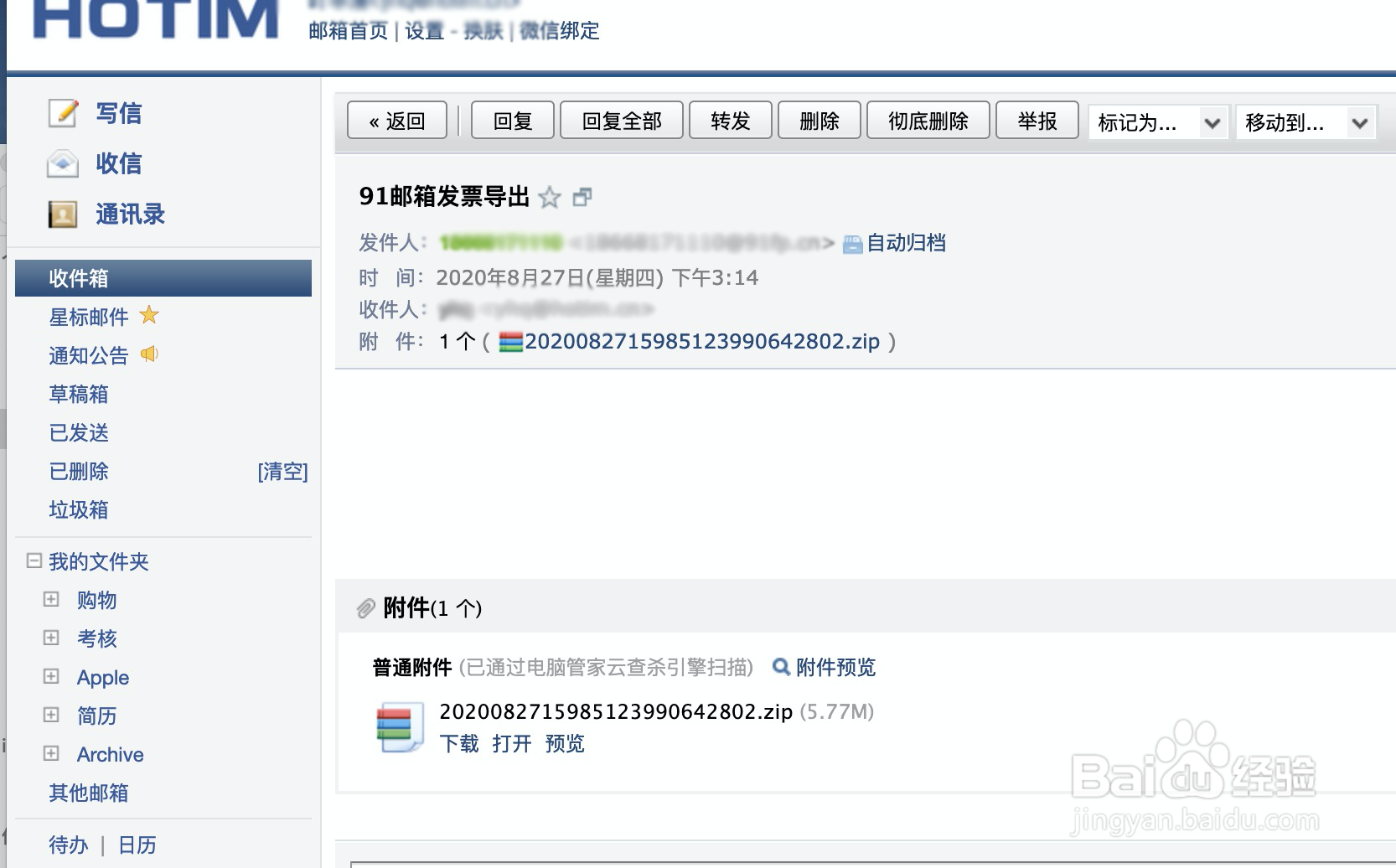The image size is (1396, 868).
Task: Click the paperclip icon next to 附件
Action: click(365, 608)
